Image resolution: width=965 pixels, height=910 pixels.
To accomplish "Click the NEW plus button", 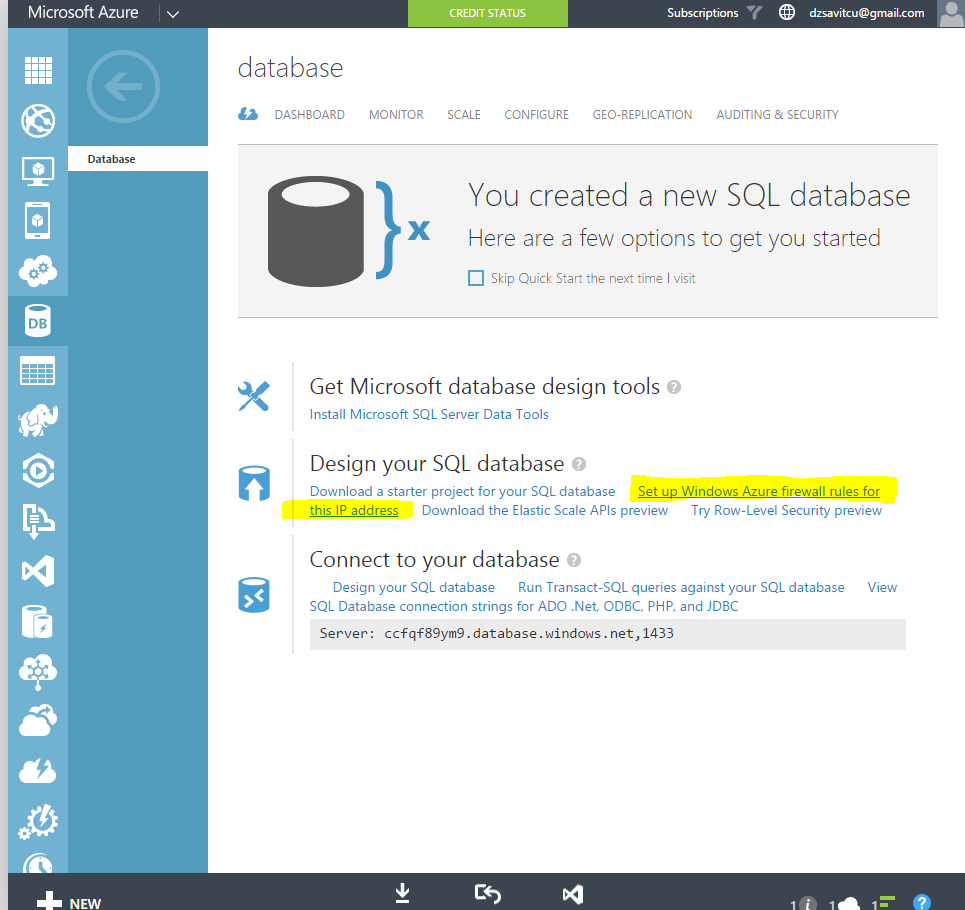I will tap(69, 902).
